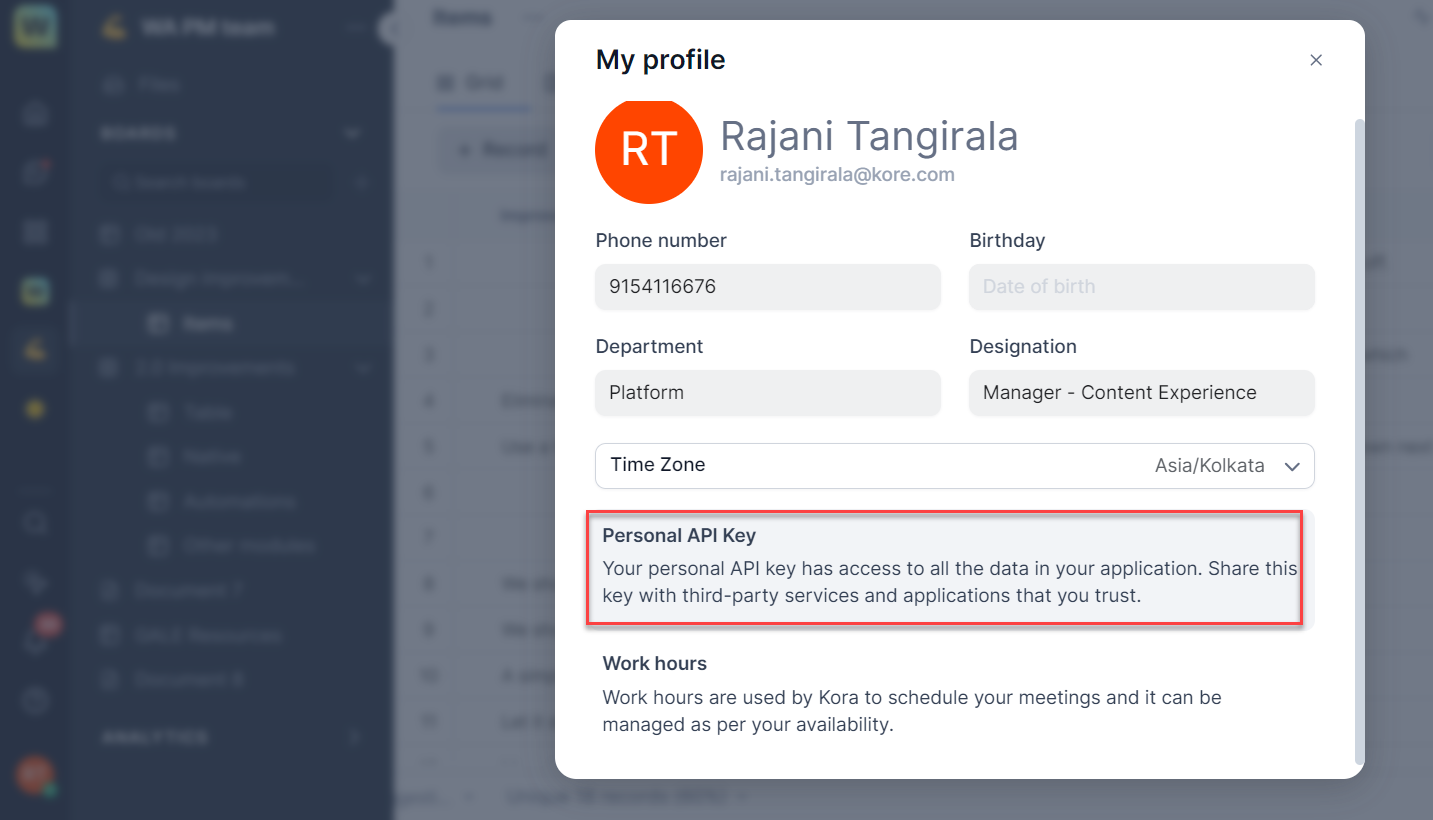Click the Designation field

(x=1141, y=393)
